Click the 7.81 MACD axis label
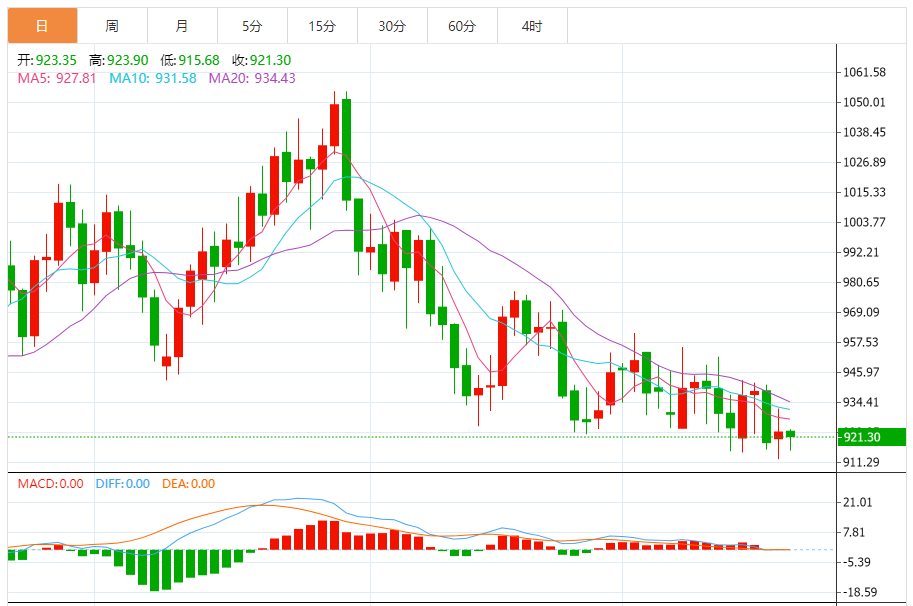 (854, 532)
